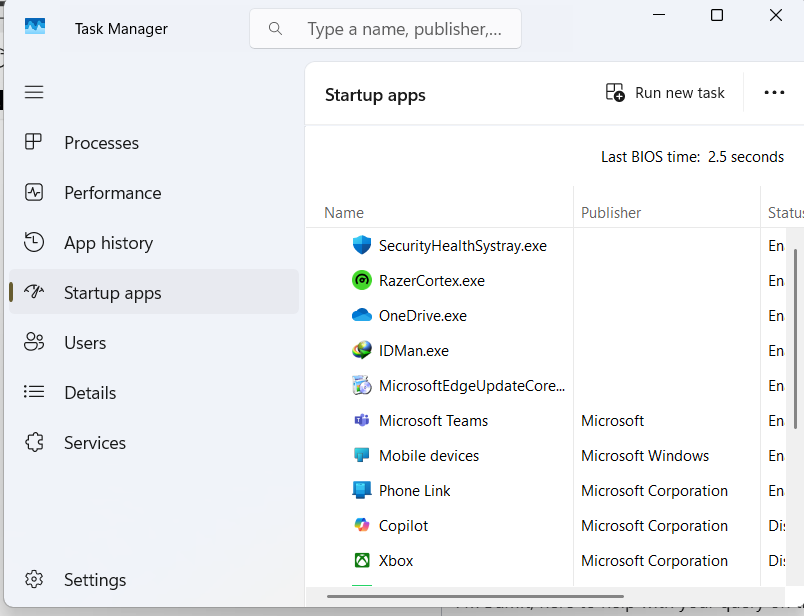Click the vertical scrollbar of the app list

(x=795, y=339)
